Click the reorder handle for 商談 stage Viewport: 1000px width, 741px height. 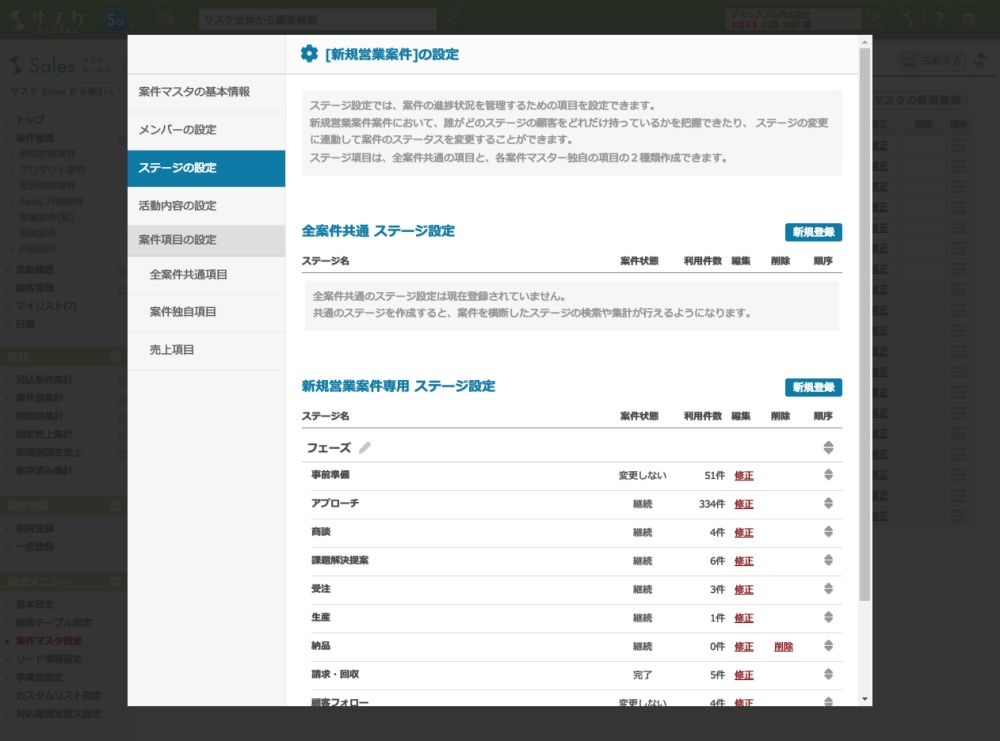(x=828, y=532)
